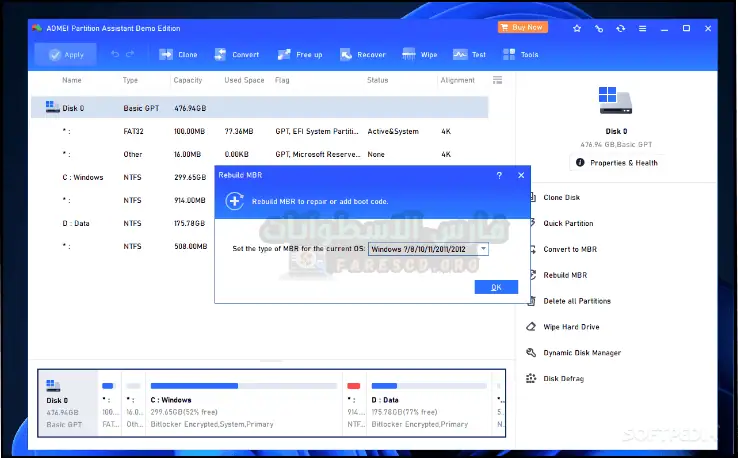Click the Apply button in the toolbar
The image size is (738, 458).
coord(66,55)
